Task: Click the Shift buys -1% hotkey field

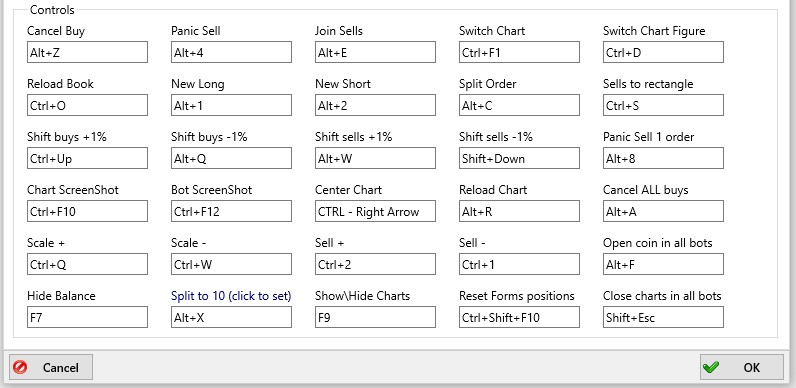Action: point(231,158)
